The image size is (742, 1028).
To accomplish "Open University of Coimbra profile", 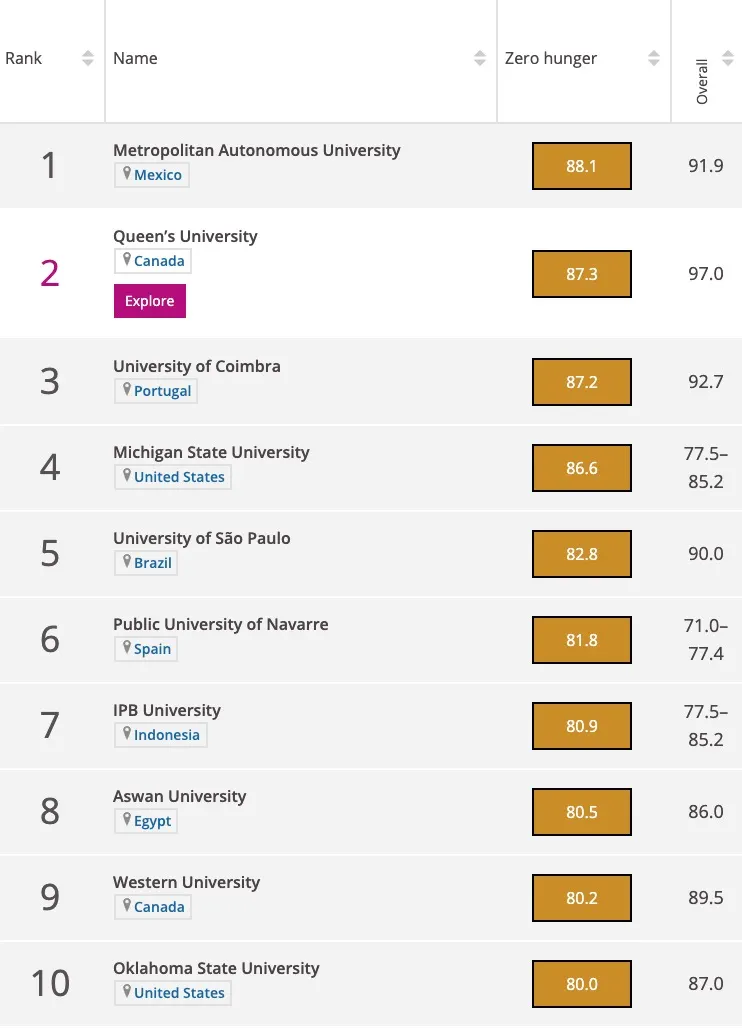I will coord(196,366).
